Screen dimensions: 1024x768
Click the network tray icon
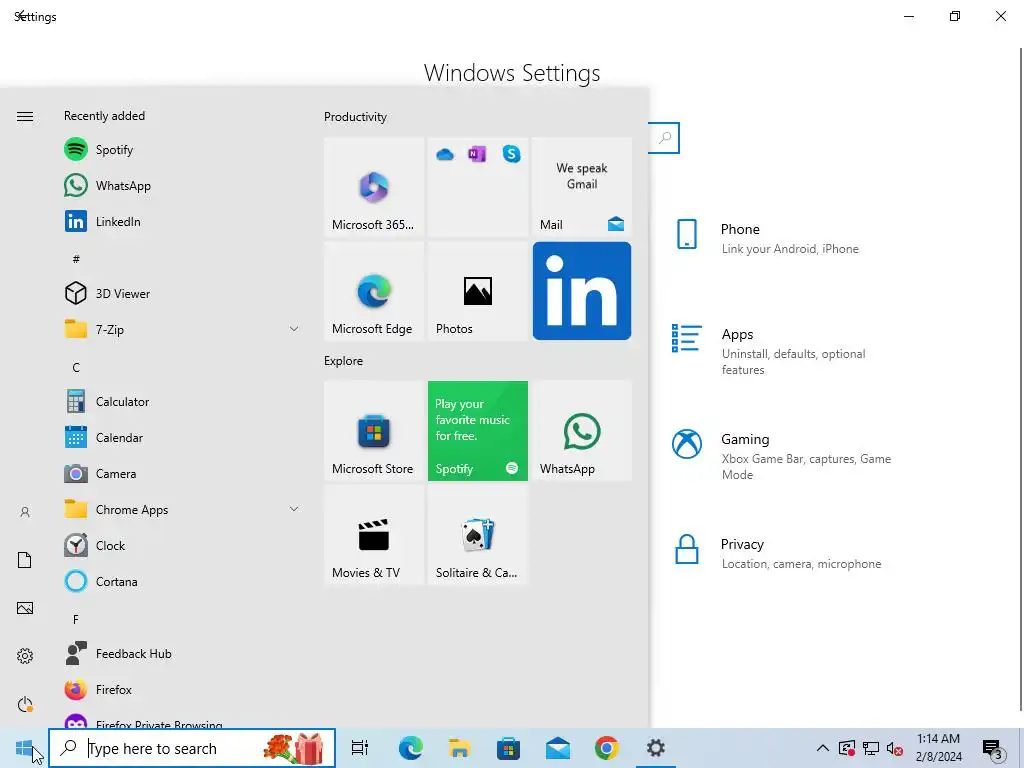(871, 748)
